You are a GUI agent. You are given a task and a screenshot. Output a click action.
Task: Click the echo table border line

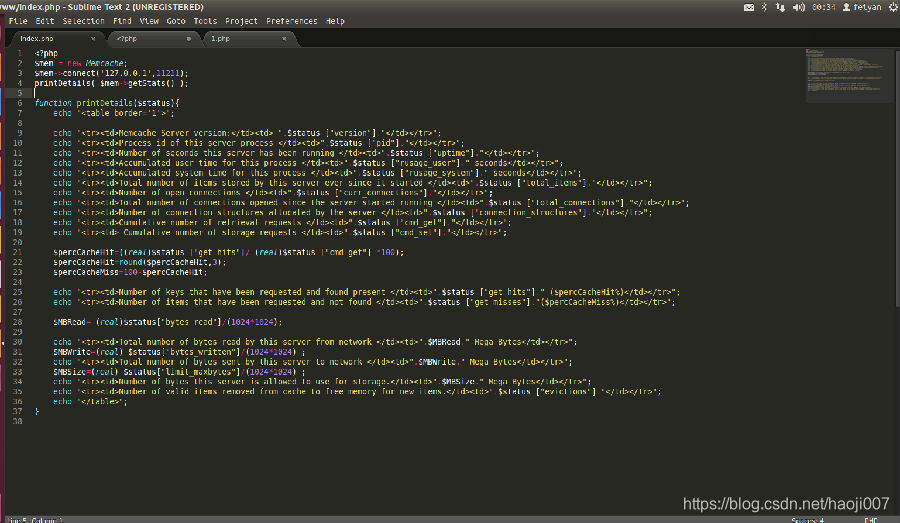114,113
